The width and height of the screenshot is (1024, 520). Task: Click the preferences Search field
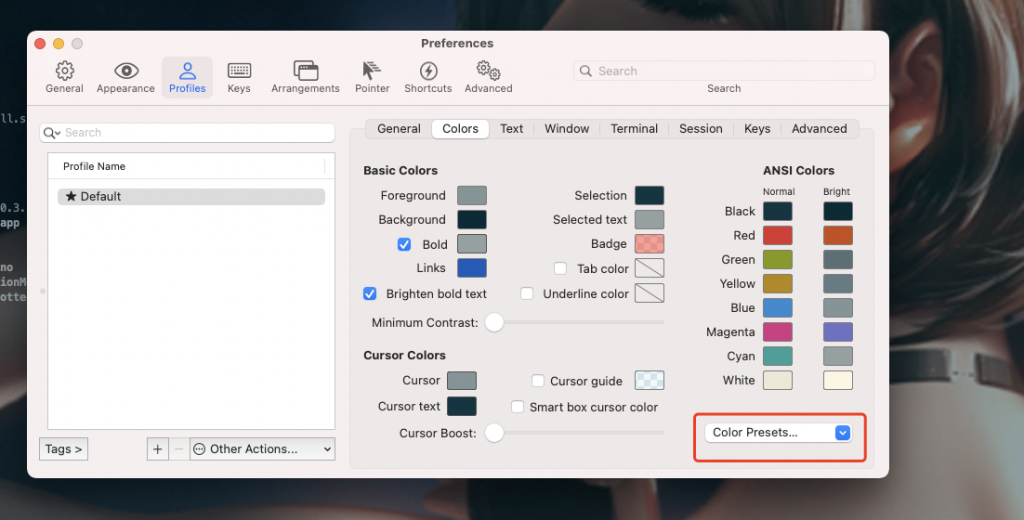[724, 71]
